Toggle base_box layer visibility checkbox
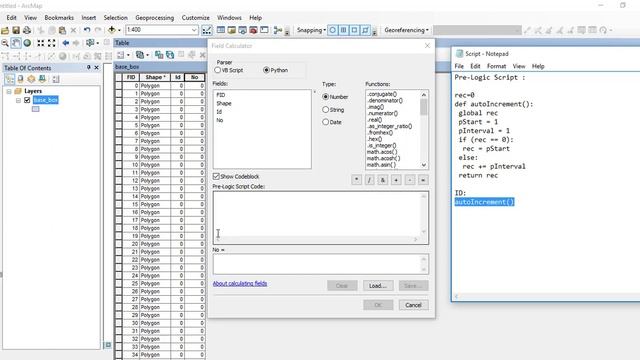Image resolution: width=640 pixels, height=360 pixels. 27,100
